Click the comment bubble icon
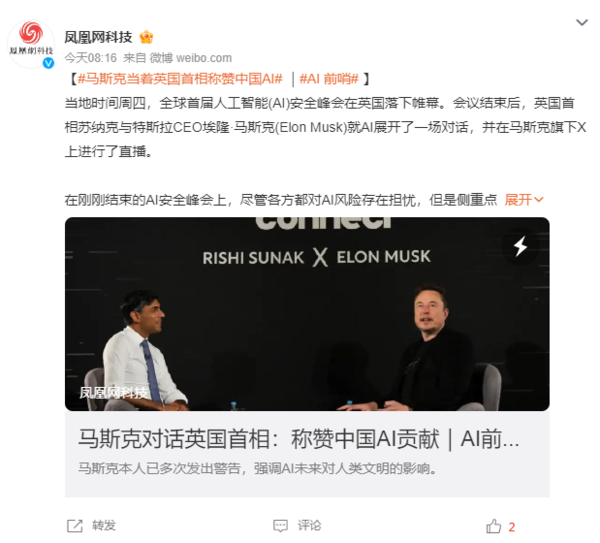 click(x=280, y=526)
